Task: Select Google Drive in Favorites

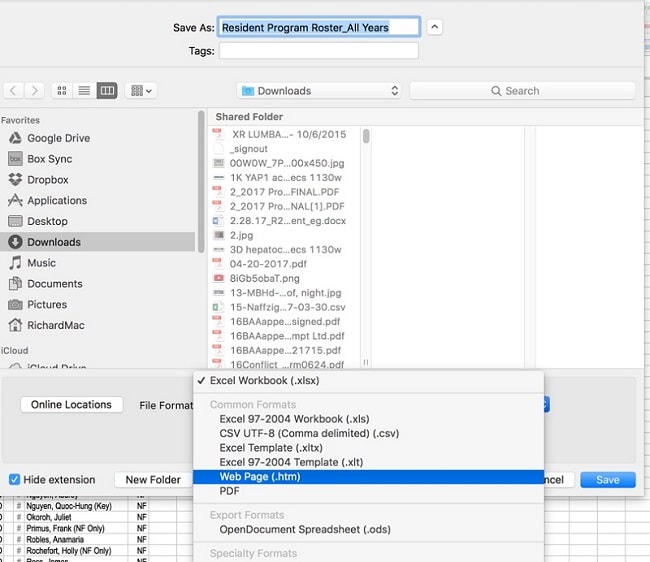Action: (97, 138)
